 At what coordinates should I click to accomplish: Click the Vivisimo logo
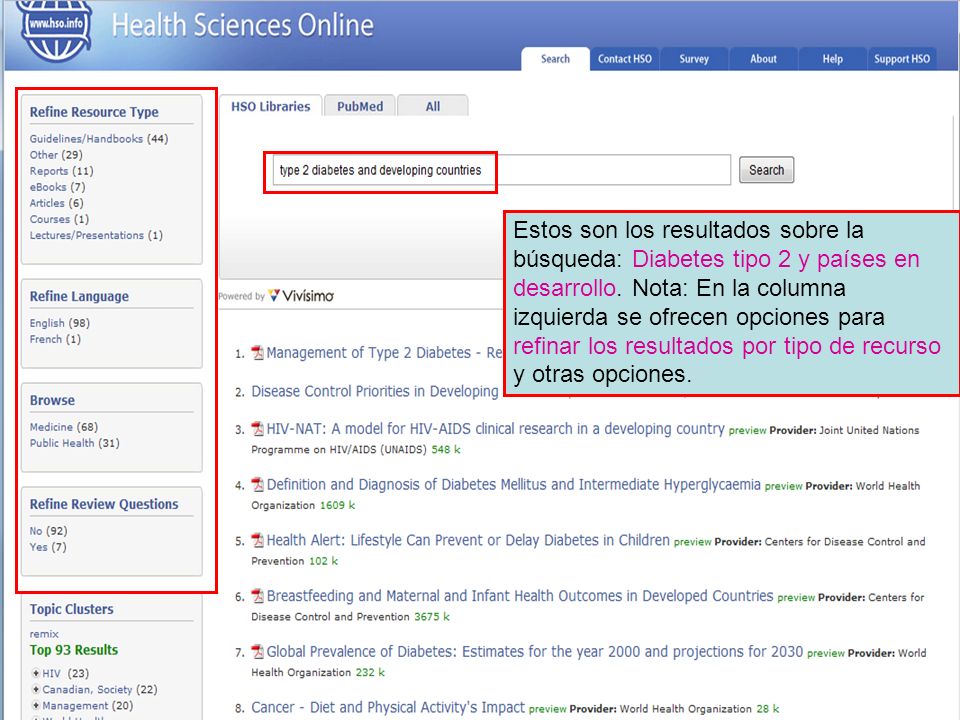pos(301,296)
